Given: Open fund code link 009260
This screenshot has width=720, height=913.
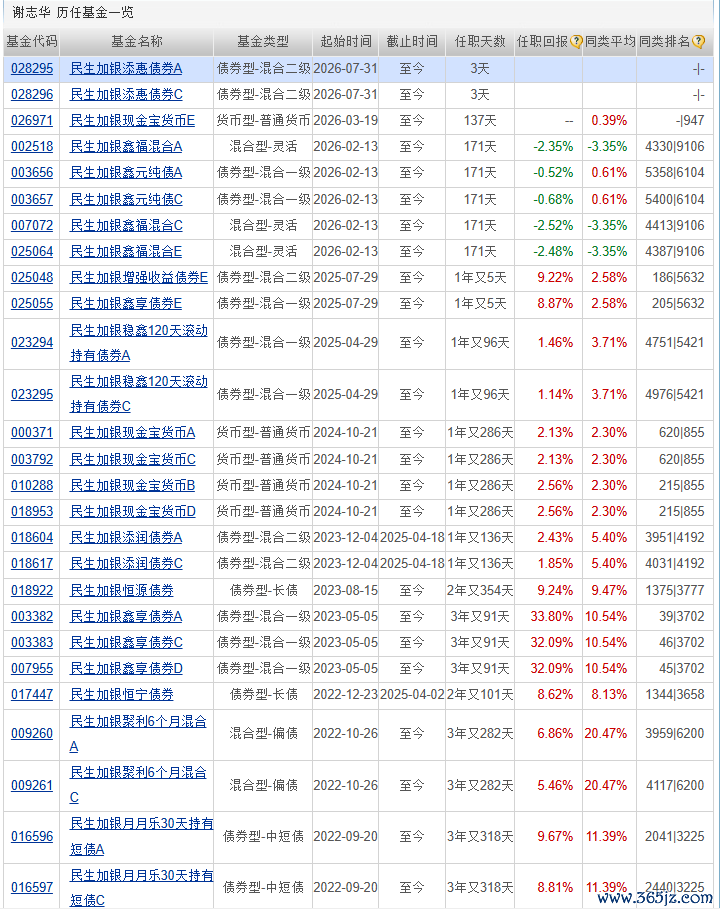Looking at the screenshot, I should coord(32,734).
